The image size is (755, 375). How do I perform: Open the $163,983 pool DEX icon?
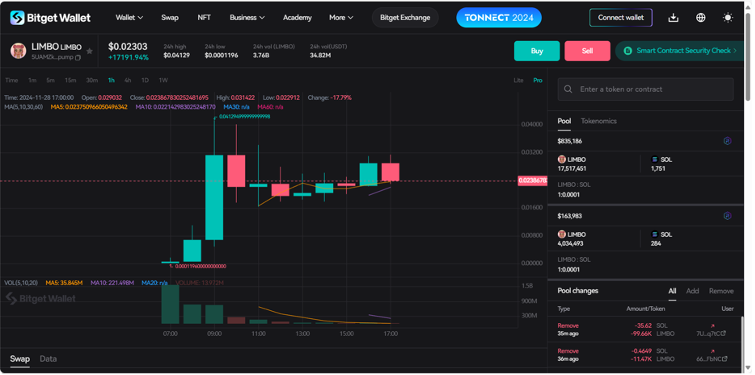pos(728,216)
